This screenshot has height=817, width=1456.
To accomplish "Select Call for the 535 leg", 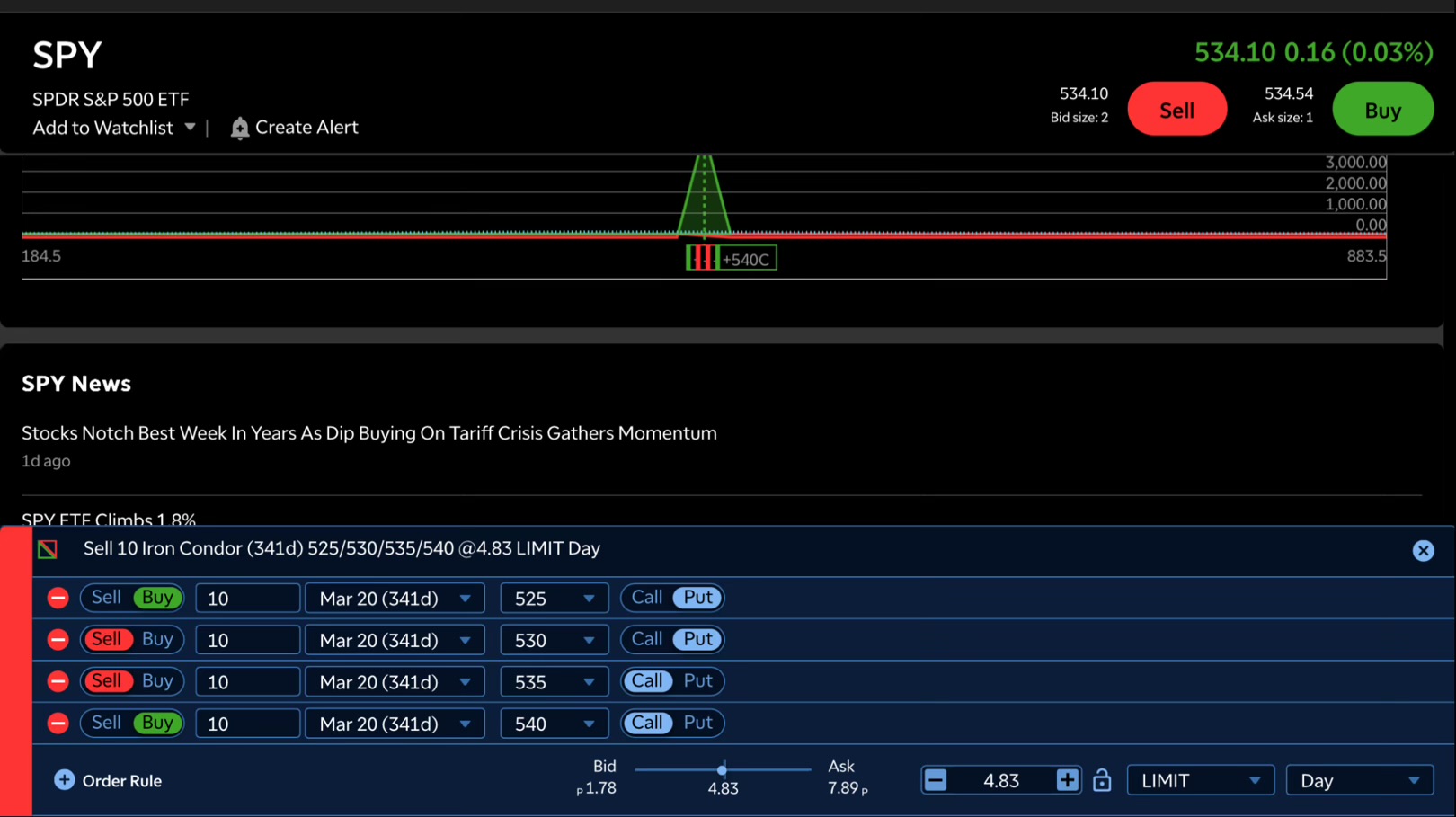I will [x=647, y=681].
